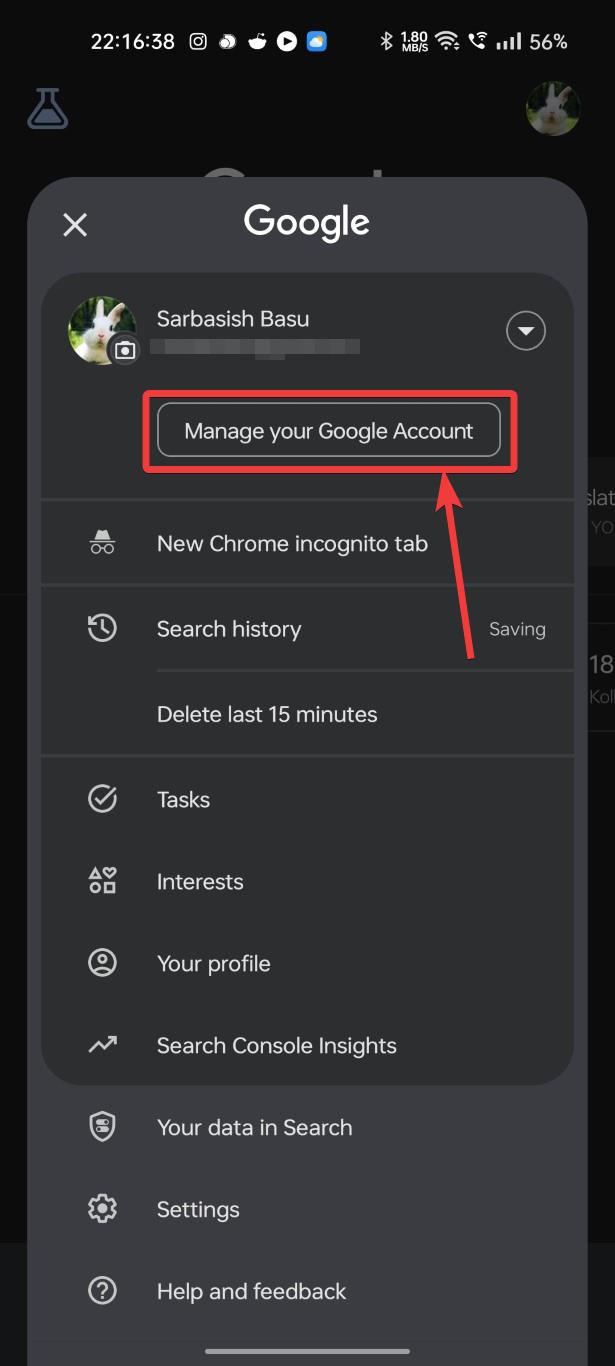Tap the Saving status label
615x1366 pixels.
[517, 629]
